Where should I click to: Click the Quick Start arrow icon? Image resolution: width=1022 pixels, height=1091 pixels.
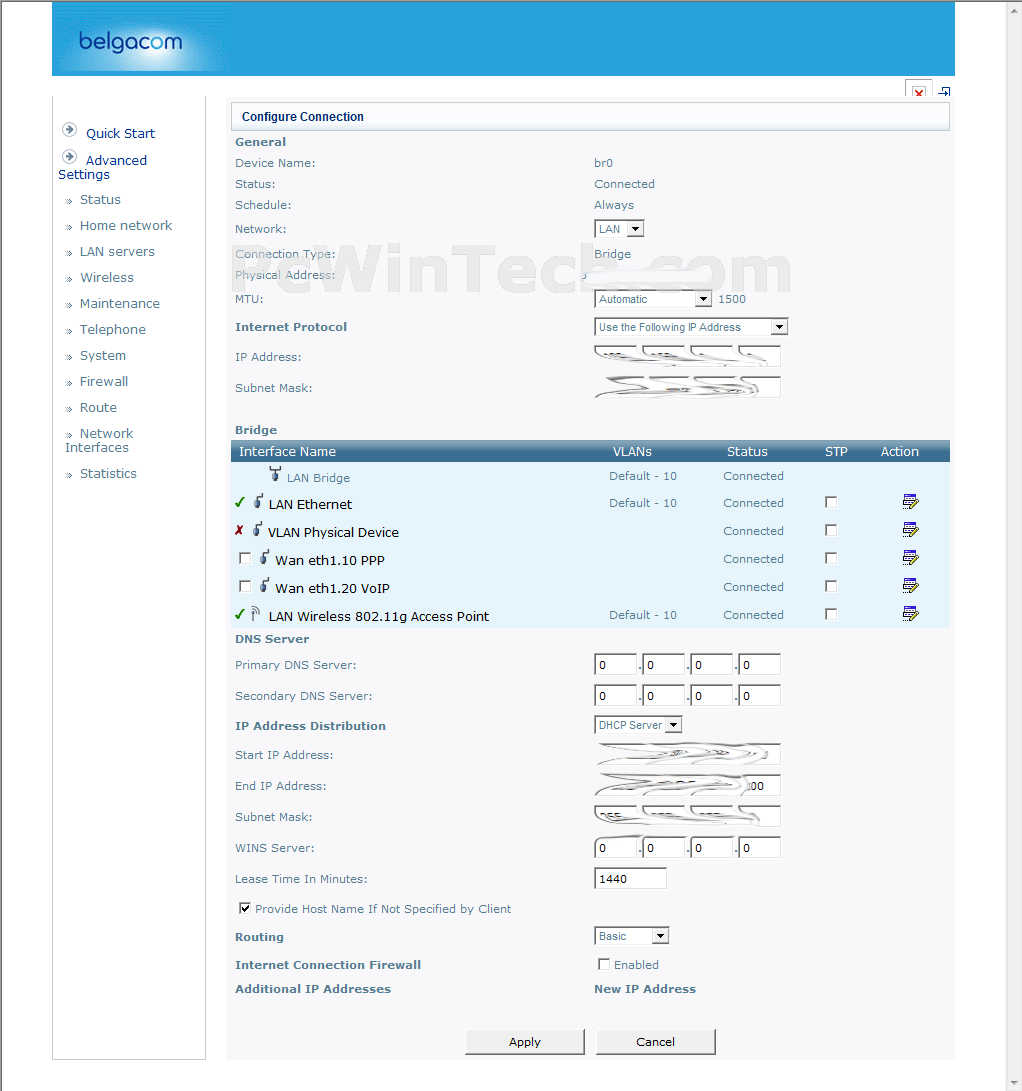click(70, 129)
